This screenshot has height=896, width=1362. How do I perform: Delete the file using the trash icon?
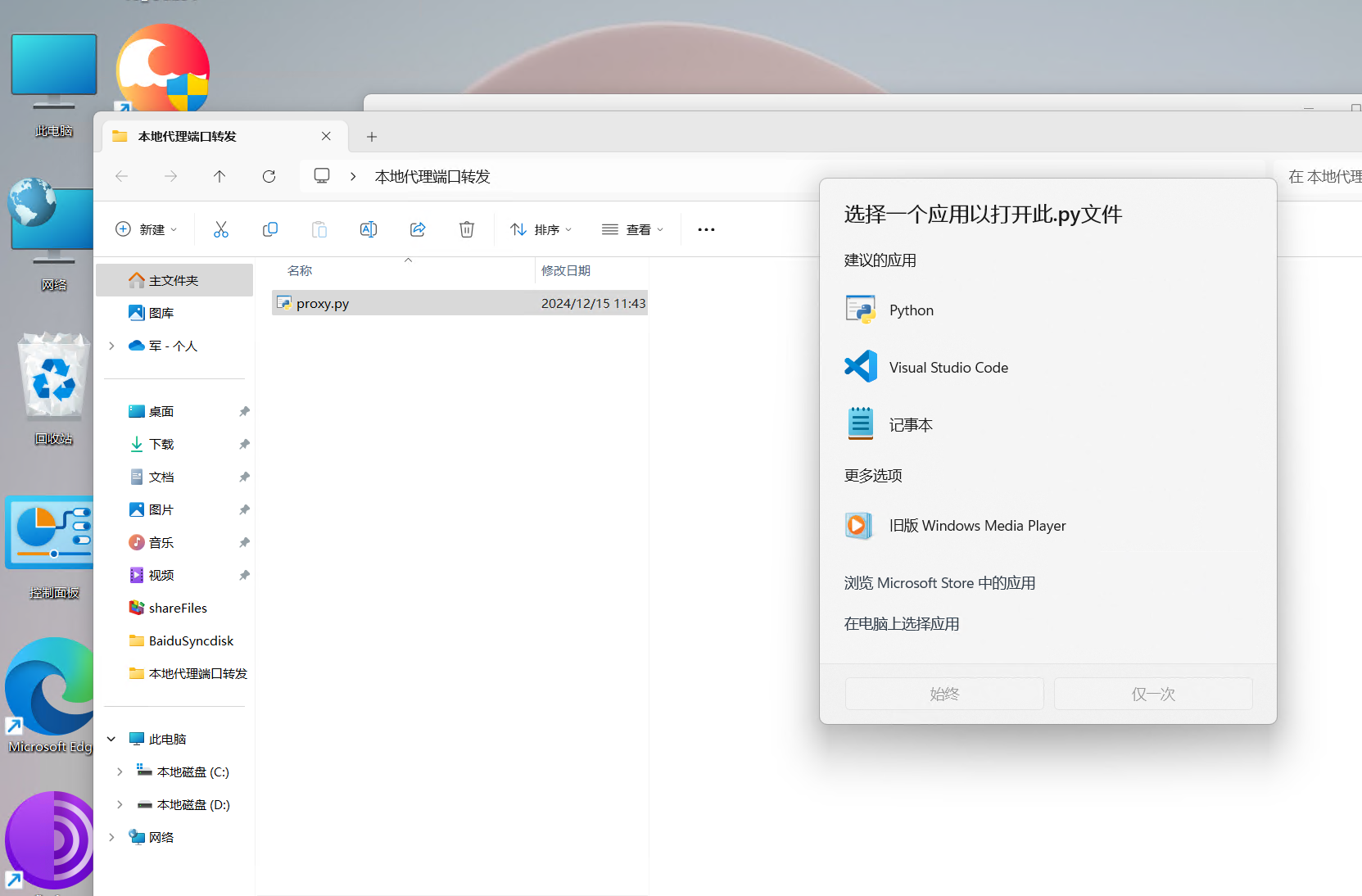(x=467, y=229)
